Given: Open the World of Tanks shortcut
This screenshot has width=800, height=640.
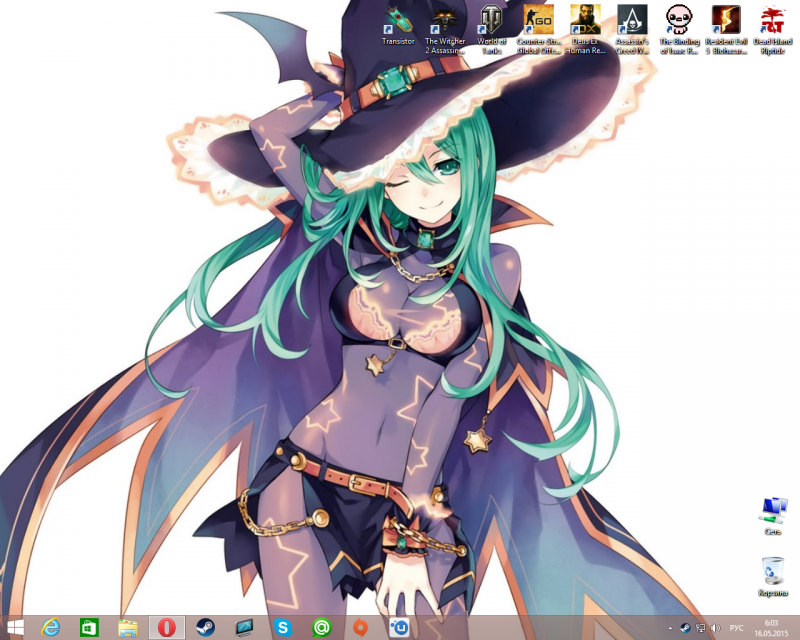Looking at the screenshot, I should [491, 31].
